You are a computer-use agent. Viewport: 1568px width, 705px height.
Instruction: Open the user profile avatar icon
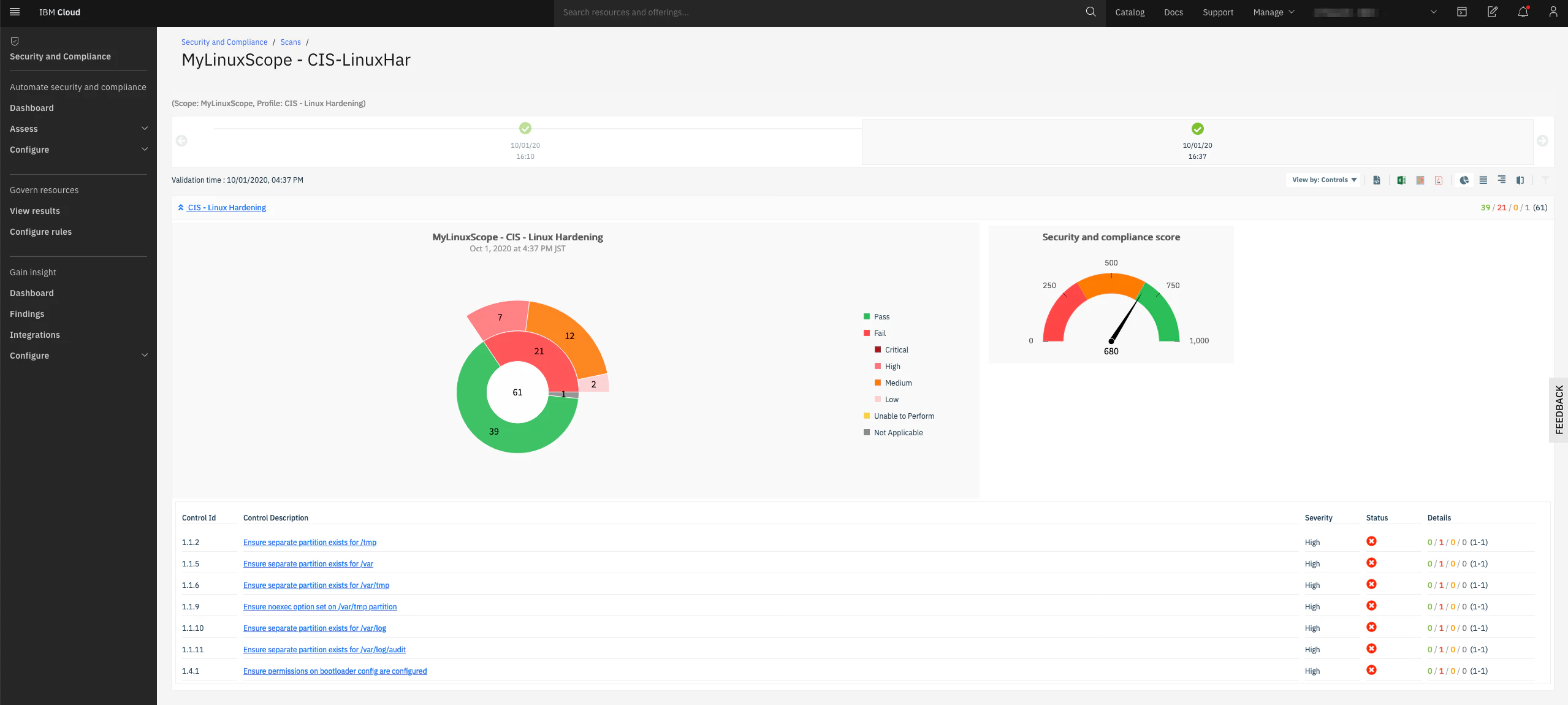(x=1553, y=12)
